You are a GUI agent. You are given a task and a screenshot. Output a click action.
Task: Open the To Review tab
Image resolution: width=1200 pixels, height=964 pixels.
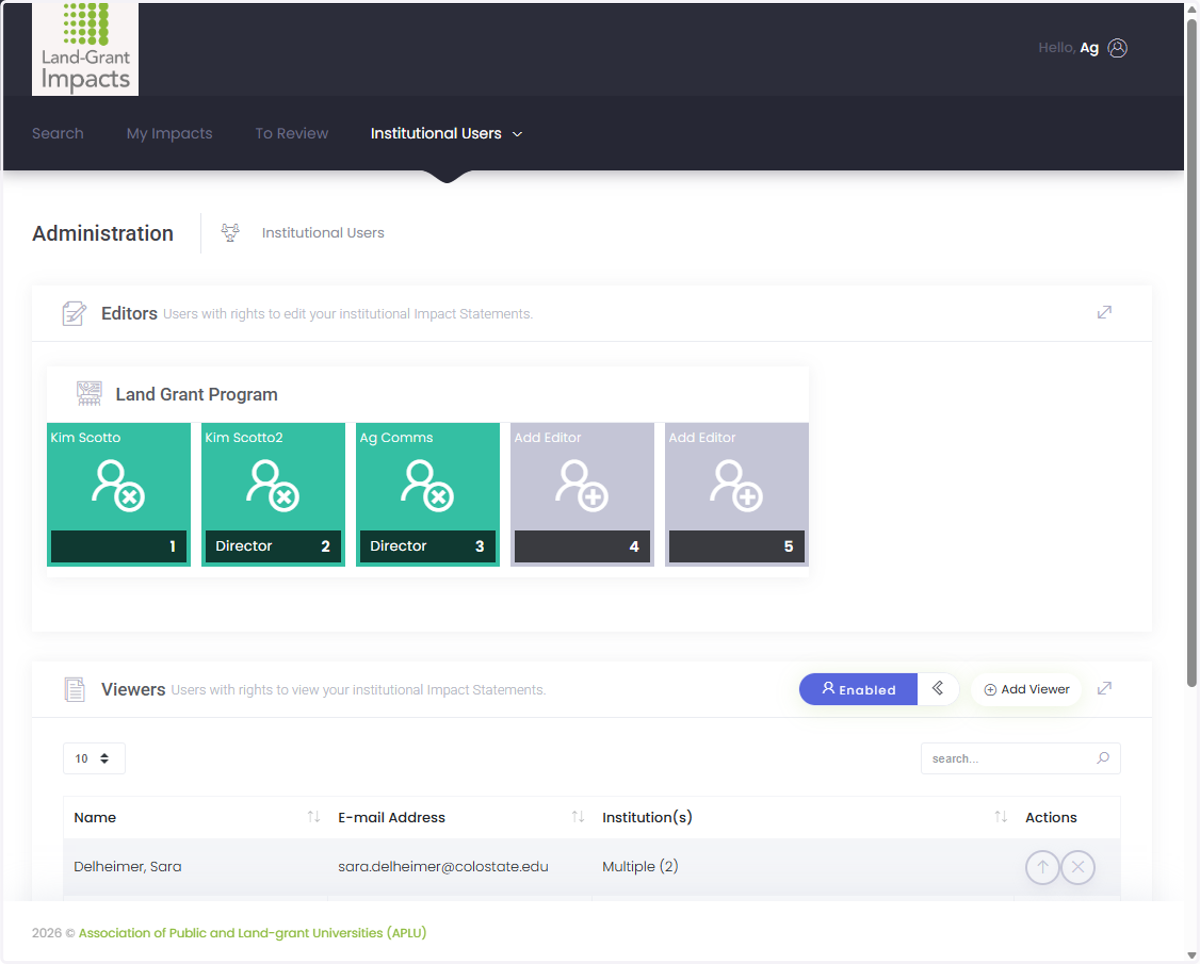point(291,133)
